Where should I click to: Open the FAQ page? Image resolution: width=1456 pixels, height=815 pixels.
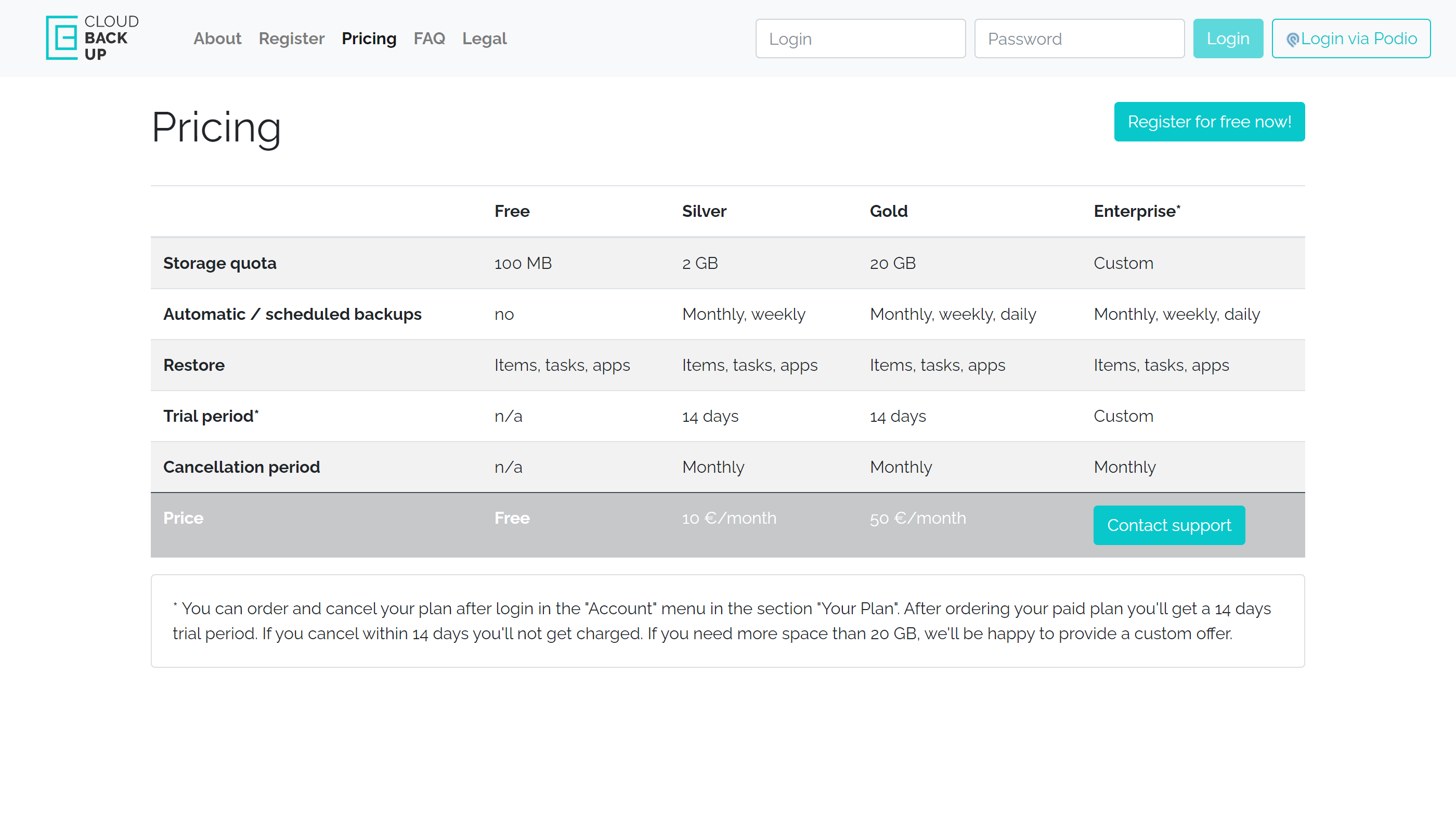point(429,38)
